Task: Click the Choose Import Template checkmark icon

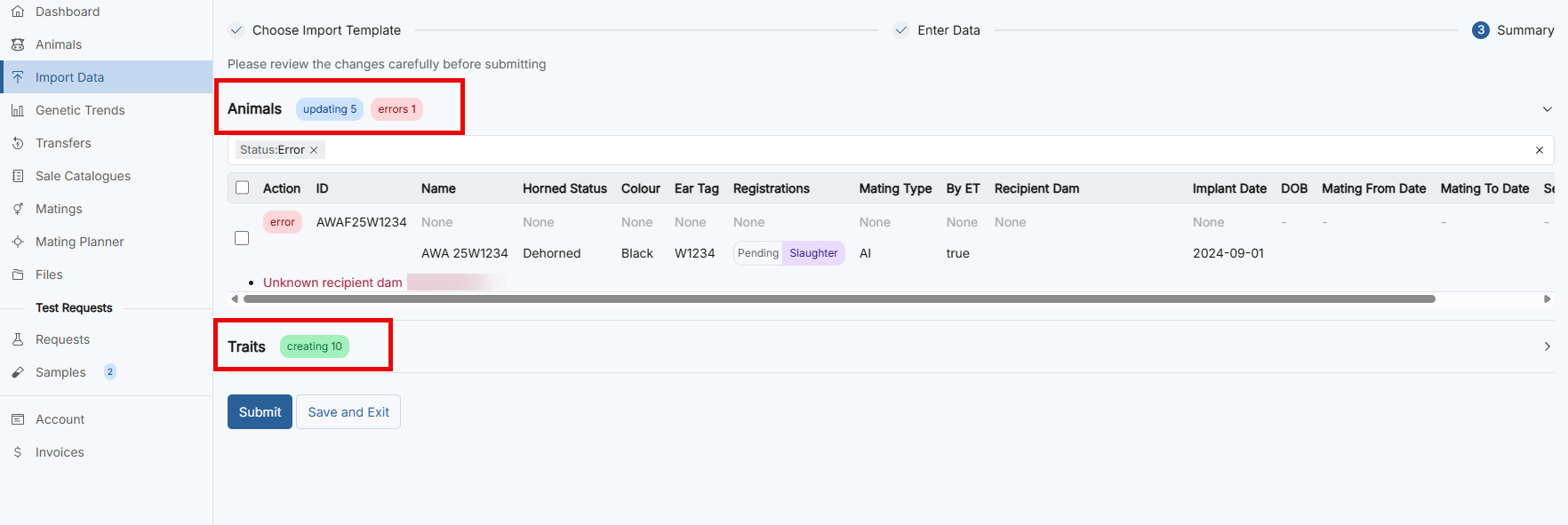Action: (x=236, y=30)
